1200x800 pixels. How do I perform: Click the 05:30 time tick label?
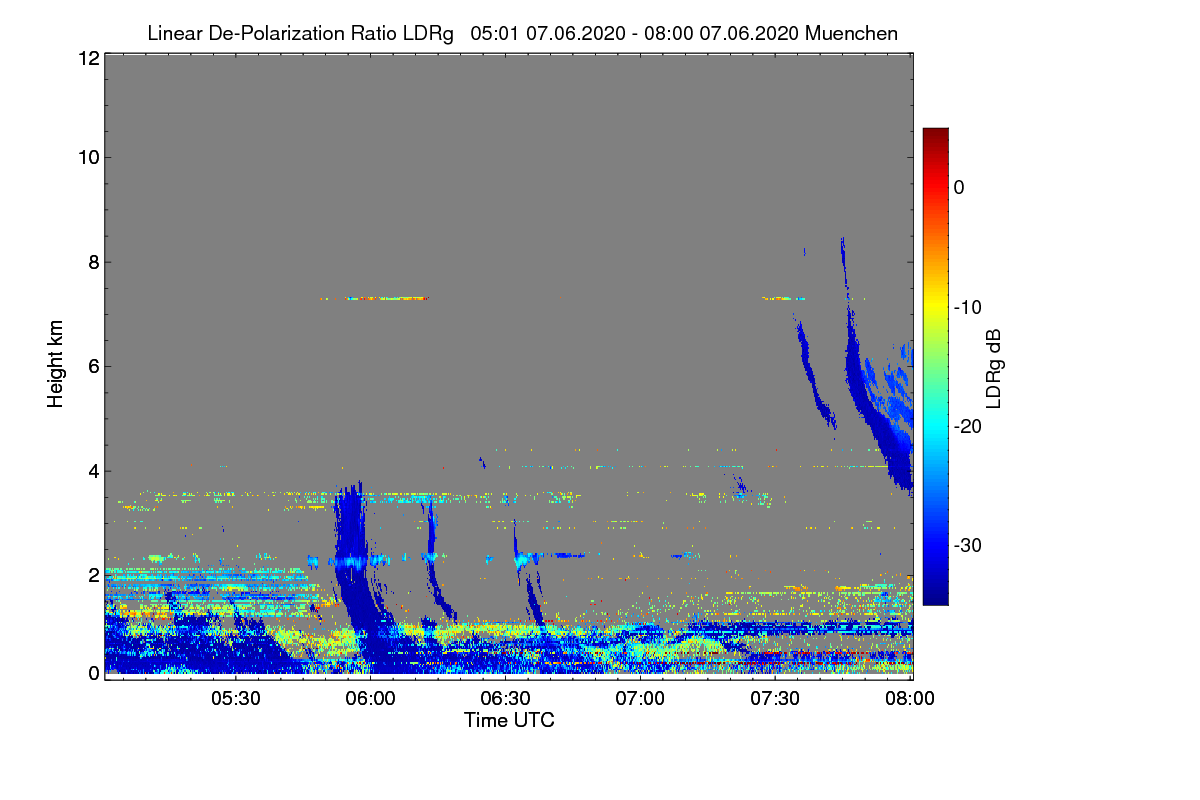(x=236, y=698)
